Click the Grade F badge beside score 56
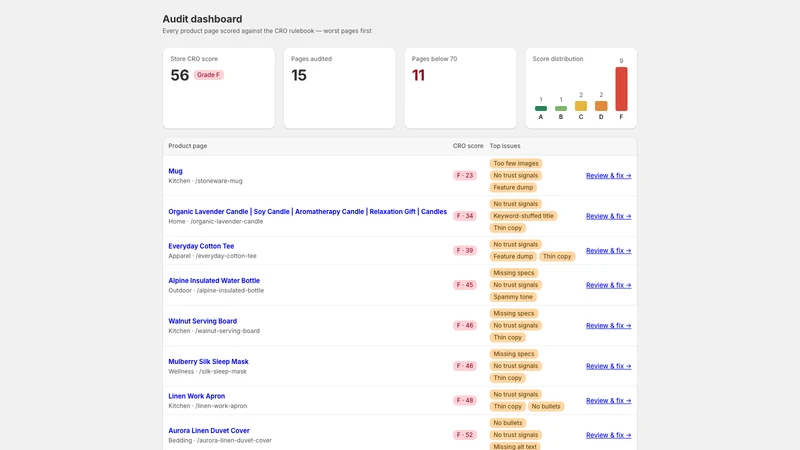The width and height of the screenshot is (800, 450). [x=208, y=75]
